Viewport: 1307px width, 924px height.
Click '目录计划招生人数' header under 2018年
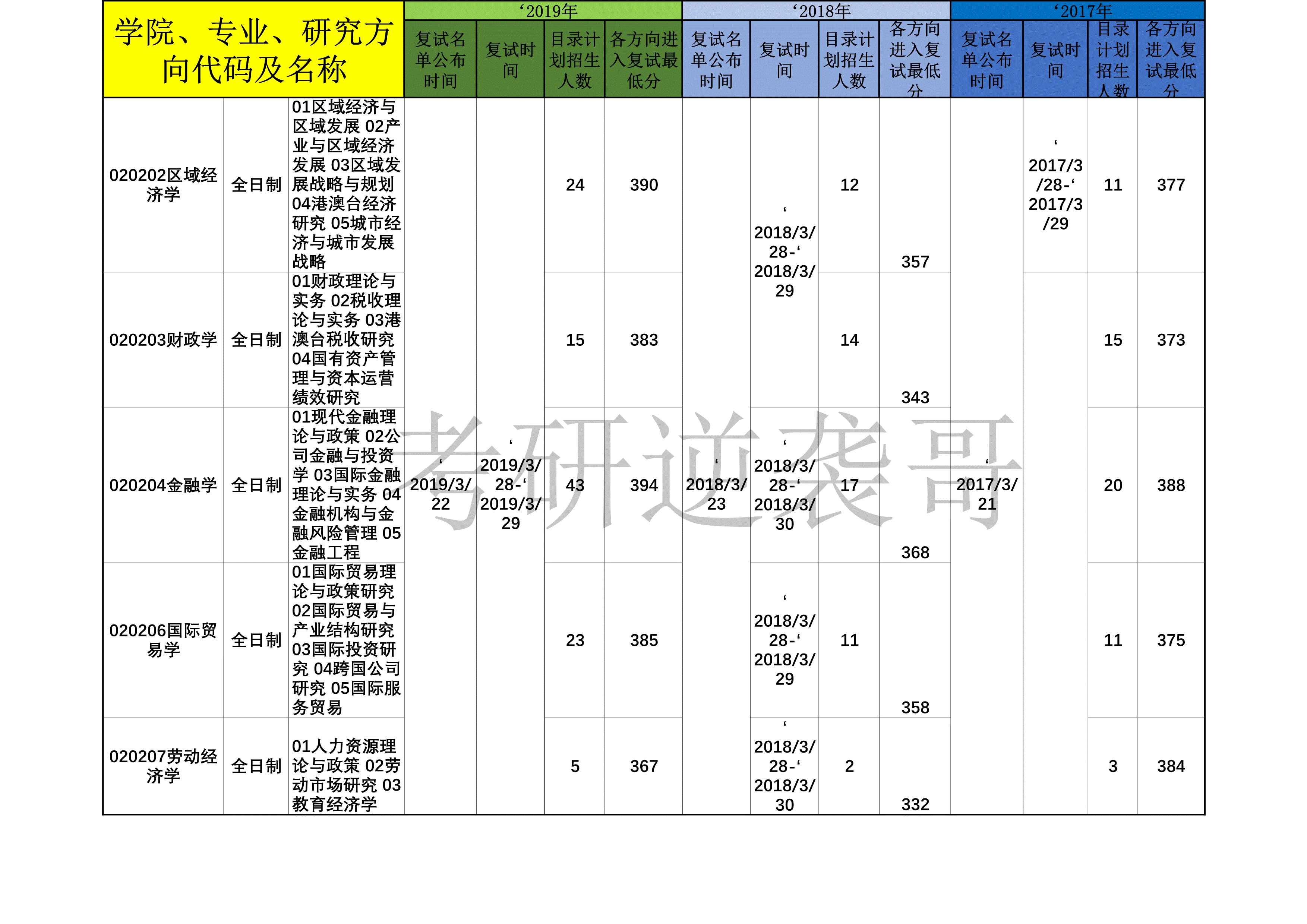tap(849, 59)
